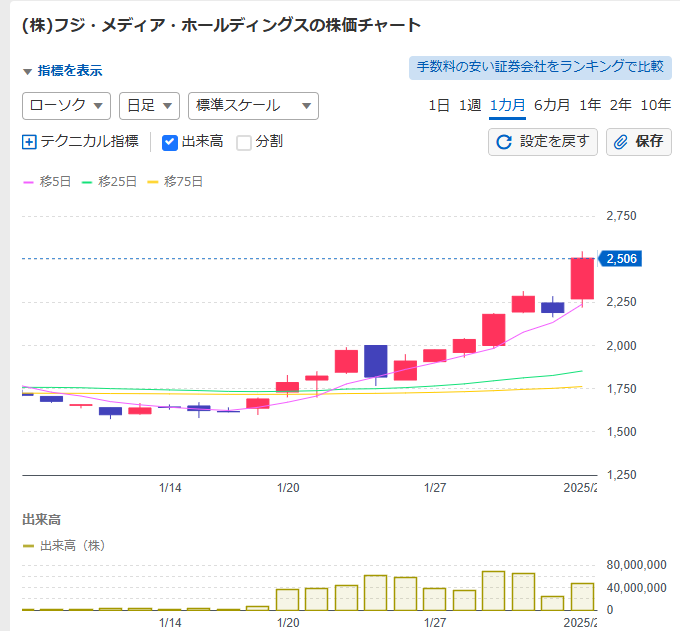Click the 移5日 legend entry
The width and height of the screenshot is (680, 631).
(47, 182)
